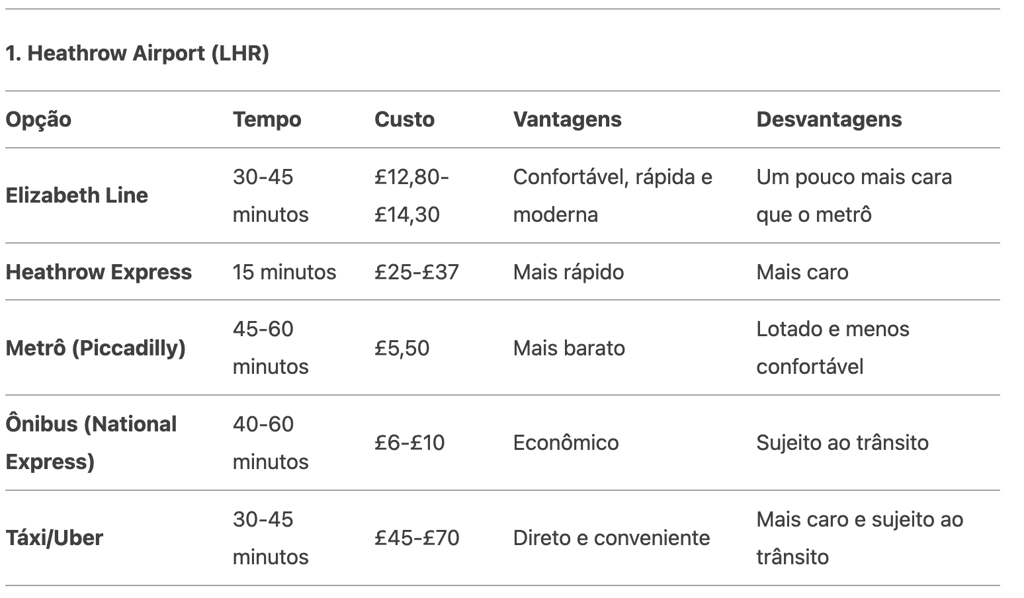Screen dimensions: 1024x598
Task: Click the Metrô (Piccadilly) row label
Action: tap(95, 348)
